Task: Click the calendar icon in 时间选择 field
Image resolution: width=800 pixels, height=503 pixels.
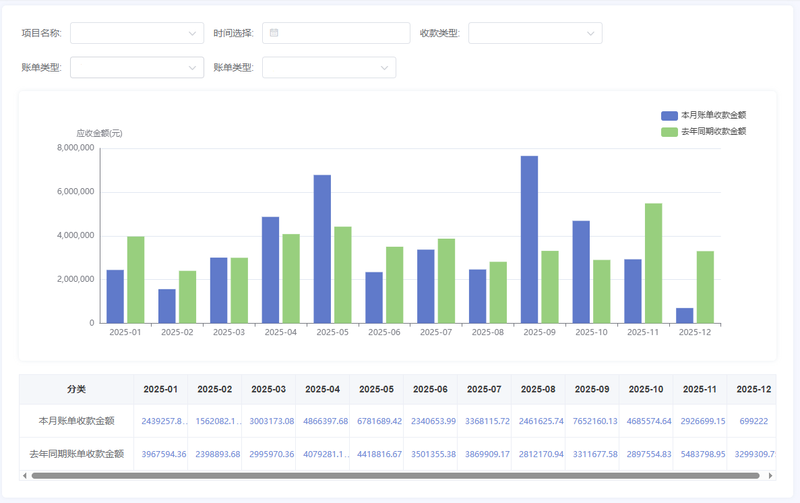Action: [274, 33]
